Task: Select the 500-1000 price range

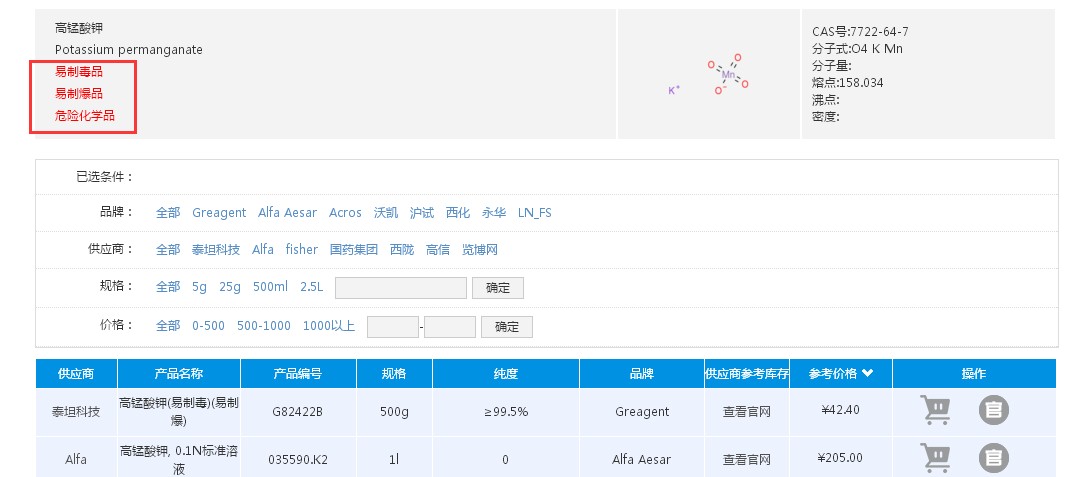Action: [x=264, y=326]
